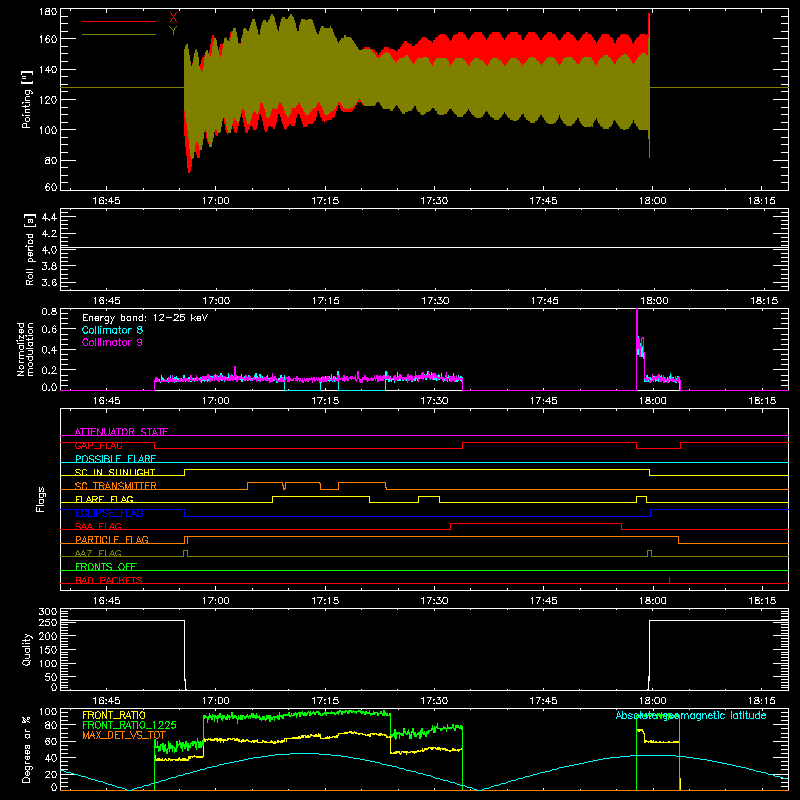Click the 'Energy band: 12-25 keV' annotation
The height and width of the screenshot is (800, 800).
tap(145, 318)
